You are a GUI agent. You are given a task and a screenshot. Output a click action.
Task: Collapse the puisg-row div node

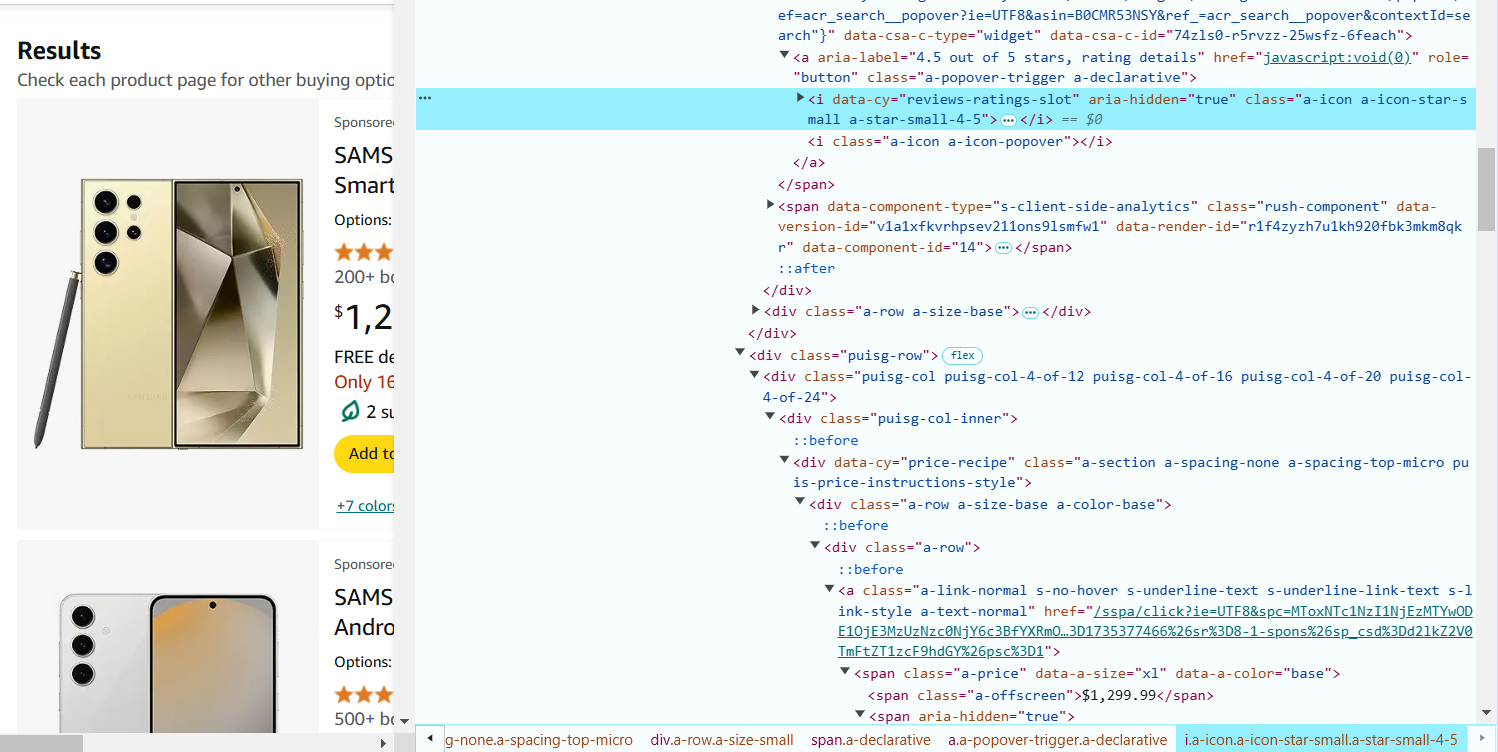pyautogui.click(x=741, y=353)
